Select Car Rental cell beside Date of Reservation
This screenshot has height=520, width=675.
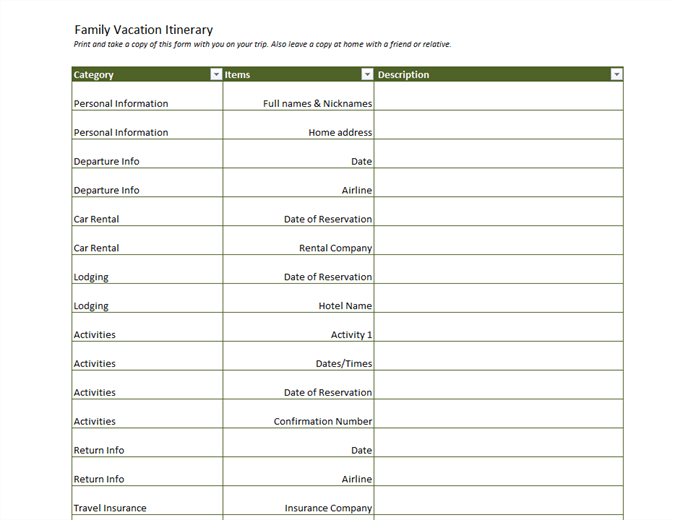point(147,211)
